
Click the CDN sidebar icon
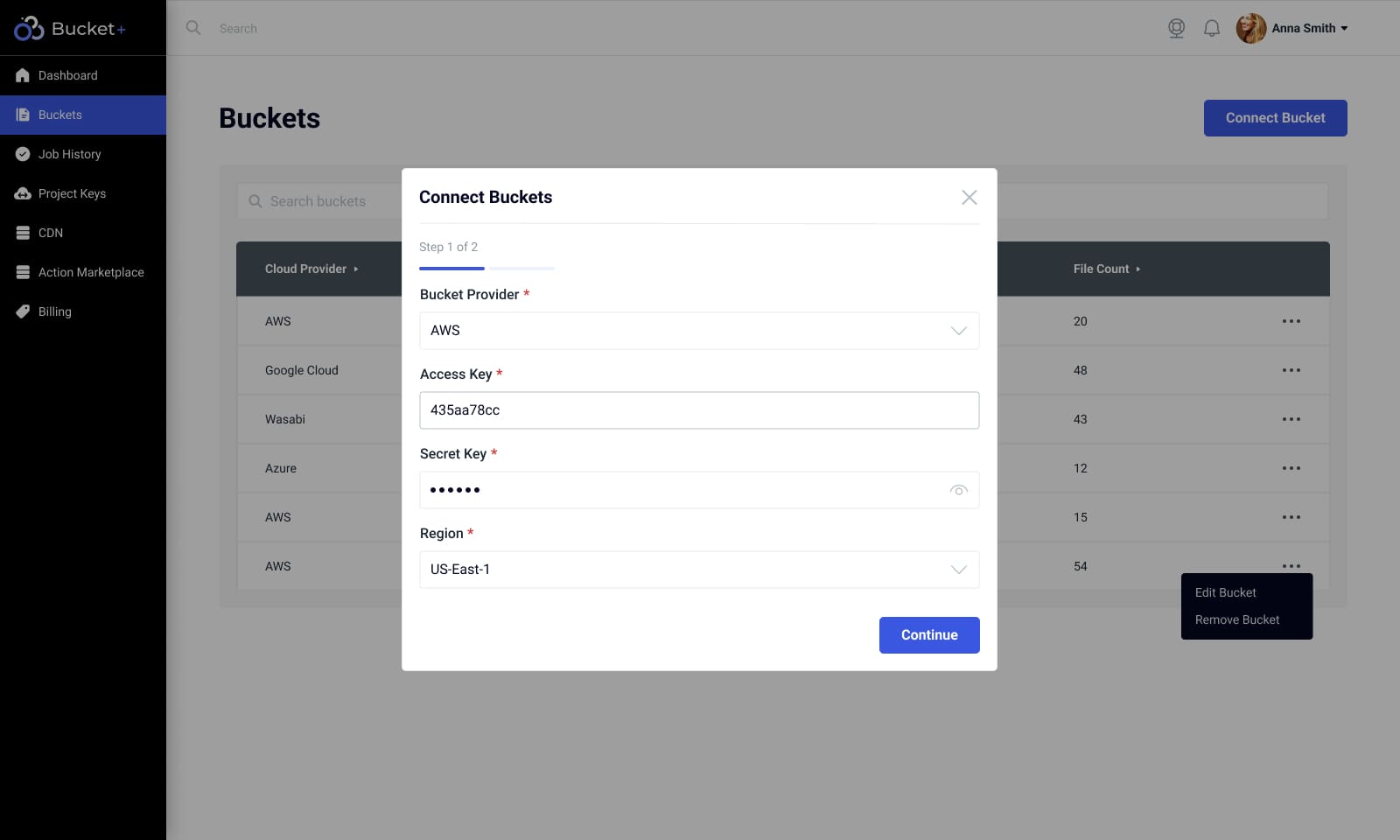[23, 233]
